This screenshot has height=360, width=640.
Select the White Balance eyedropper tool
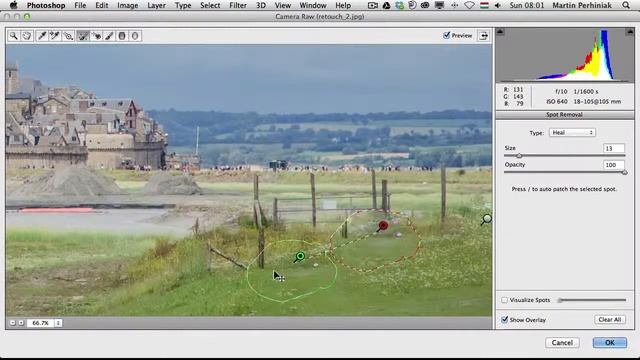[x=41, y=36]
